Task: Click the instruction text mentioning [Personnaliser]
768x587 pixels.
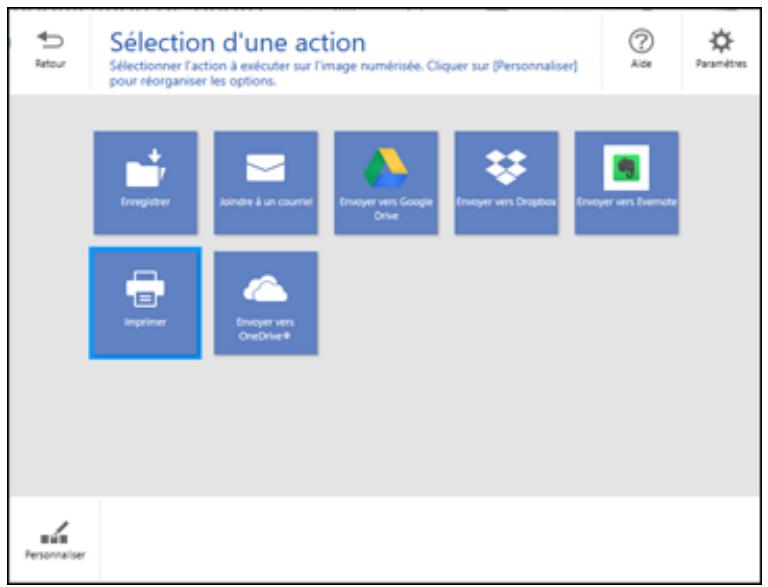Action: point(343,73)
